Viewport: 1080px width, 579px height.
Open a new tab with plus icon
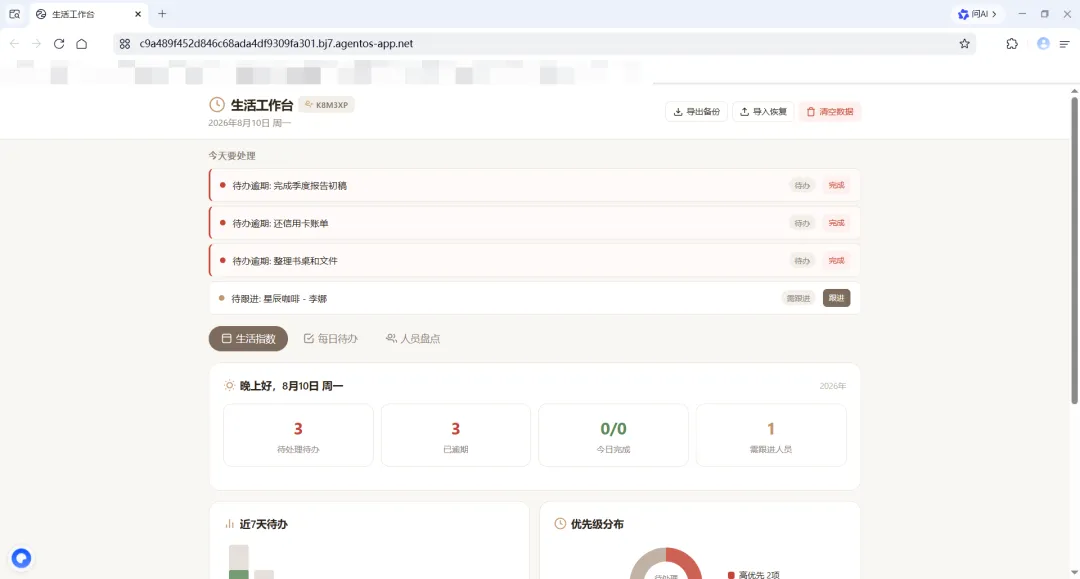(x=163, y=14)
